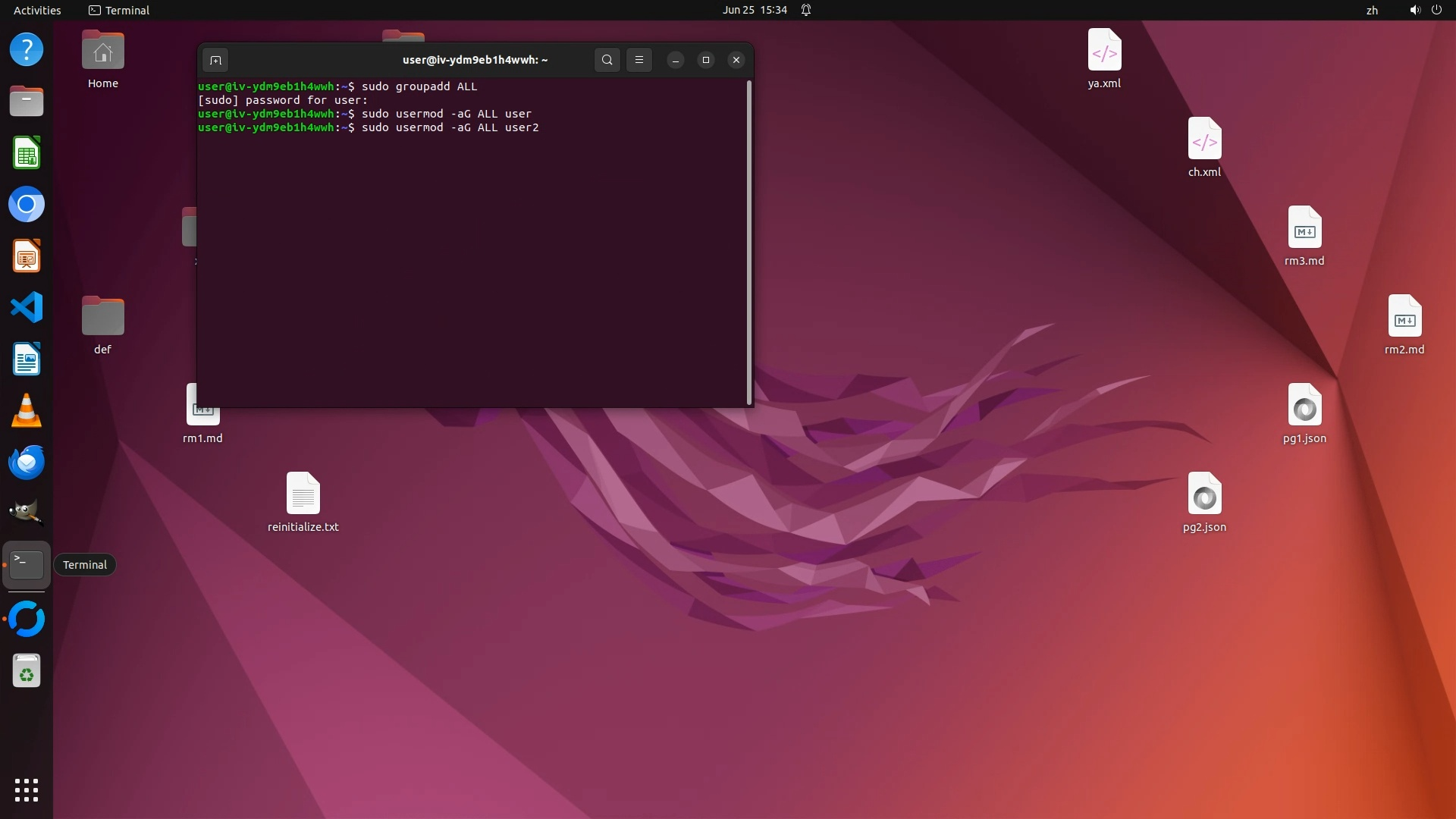Open LibreOffice Writer from dock
The height and width of the screenshot is (819, 1456).
[x=27, y=359]
